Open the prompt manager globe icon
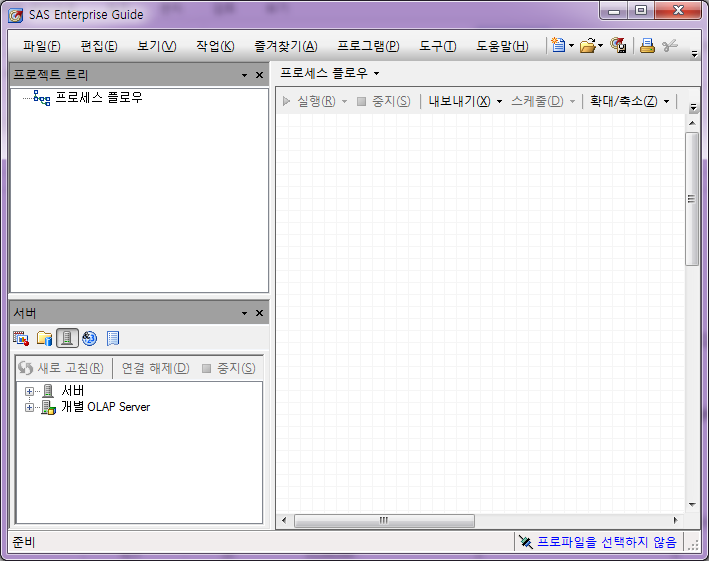Image resolution: width=709 pixels, height=561 pixels. click(x=90, y=338)
